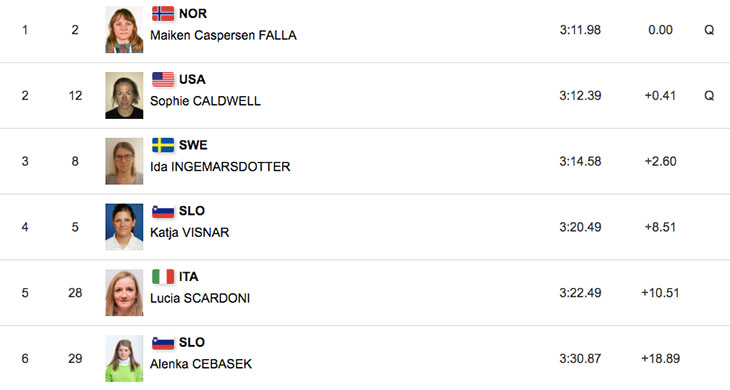Click the Q qualified mark for Falla
730x390 pixels.
(709, 30)
